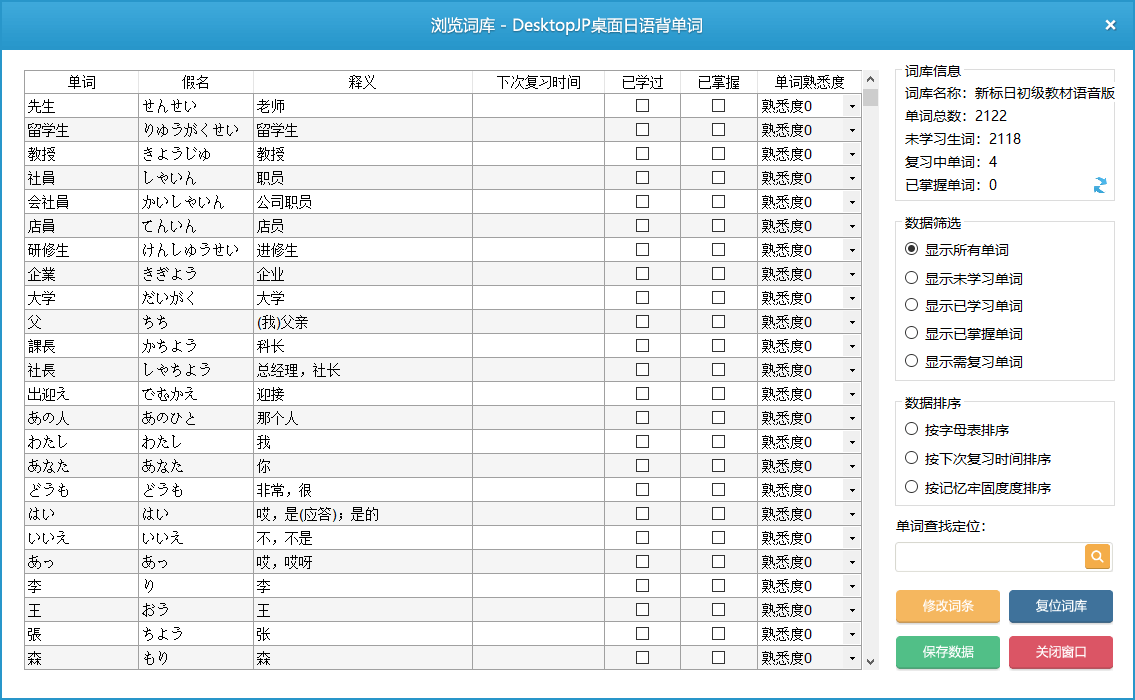Click the 单词 column header
Image resolution: width=1135 pixels, height=700 pixels.
pos(81,82)
